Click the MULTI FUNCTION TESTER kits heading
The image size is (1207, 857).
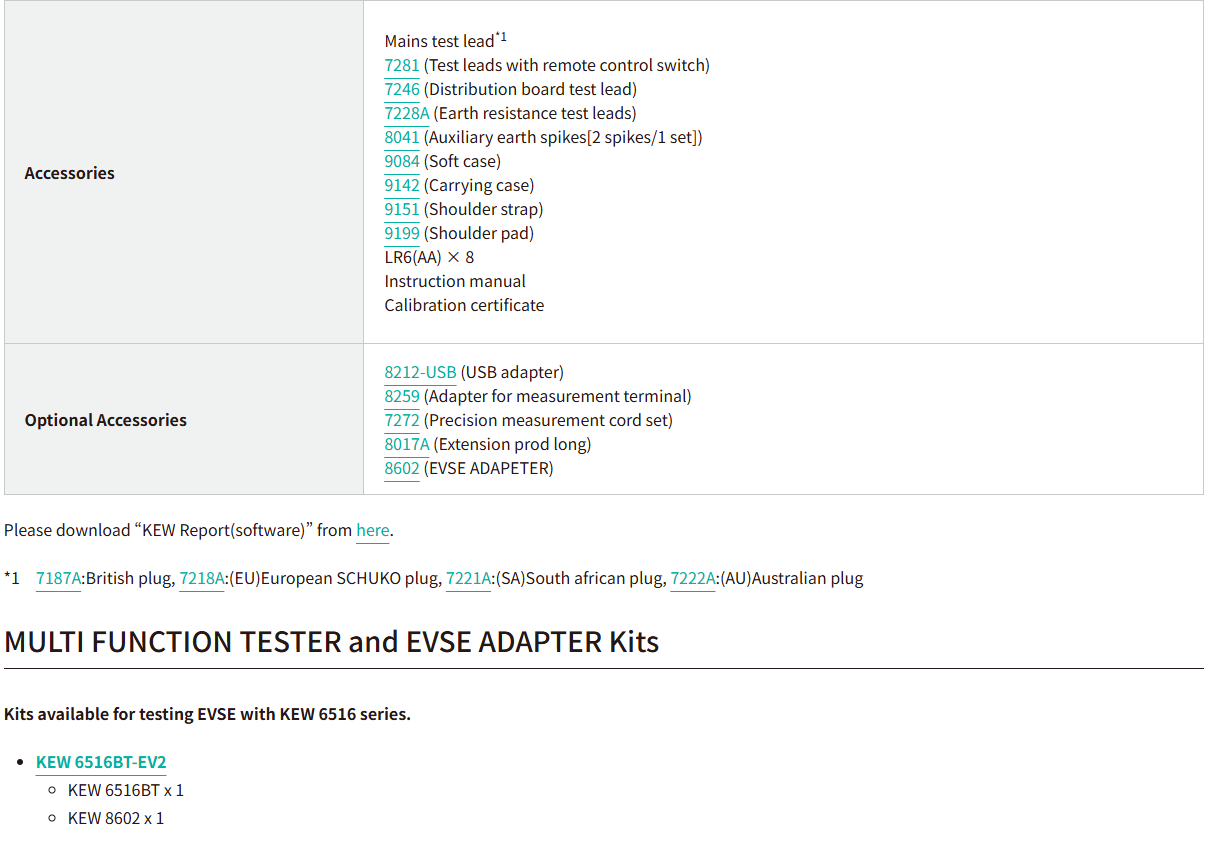[331, 642]
